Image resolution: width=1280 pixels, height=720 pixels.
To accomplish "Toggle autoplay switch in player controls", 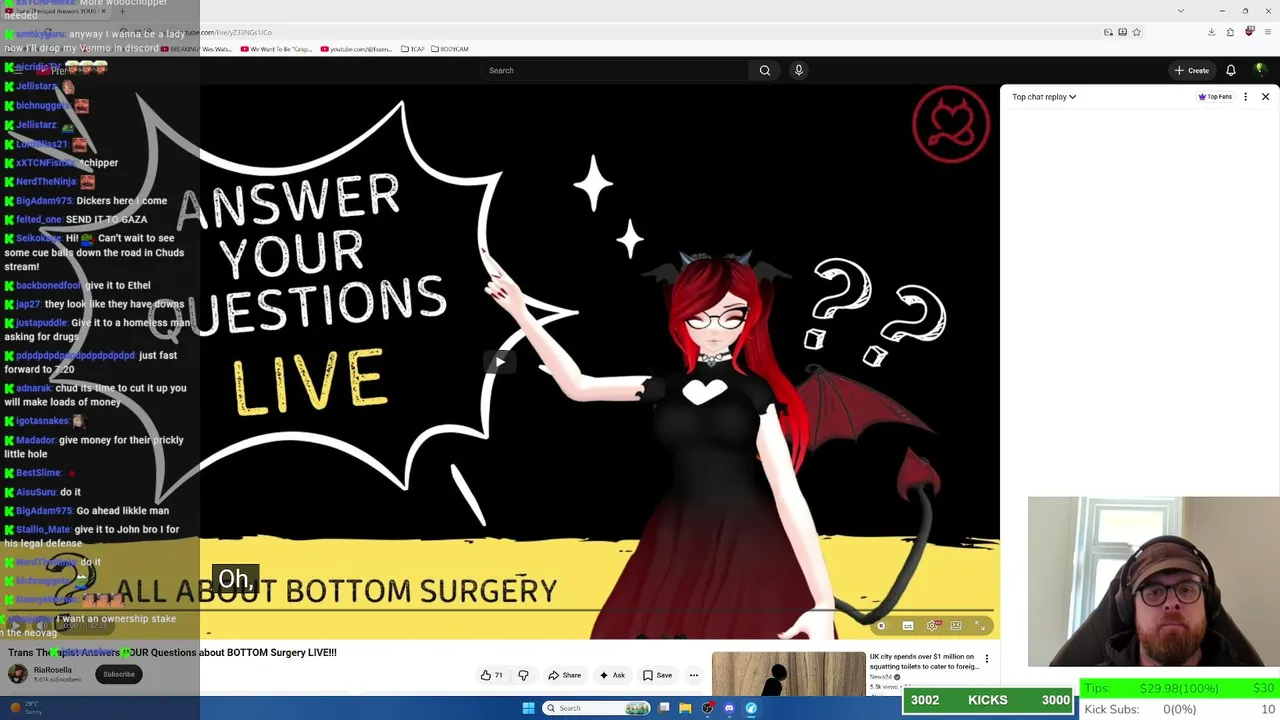I will (x=880, y=626).
